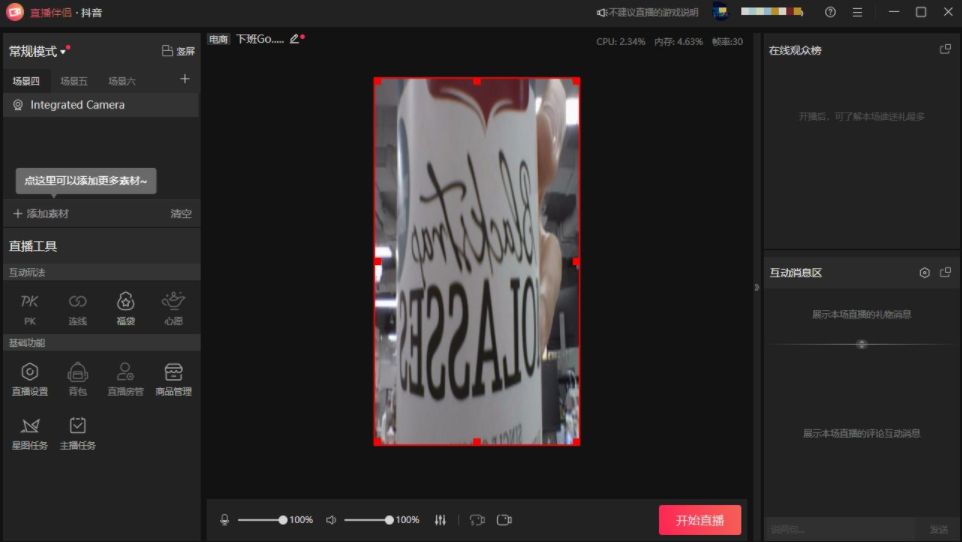This screenshot has height=542, width=962.
Task: Toggle the camera icon in bottom toolbar
Action: pos(505,520)
